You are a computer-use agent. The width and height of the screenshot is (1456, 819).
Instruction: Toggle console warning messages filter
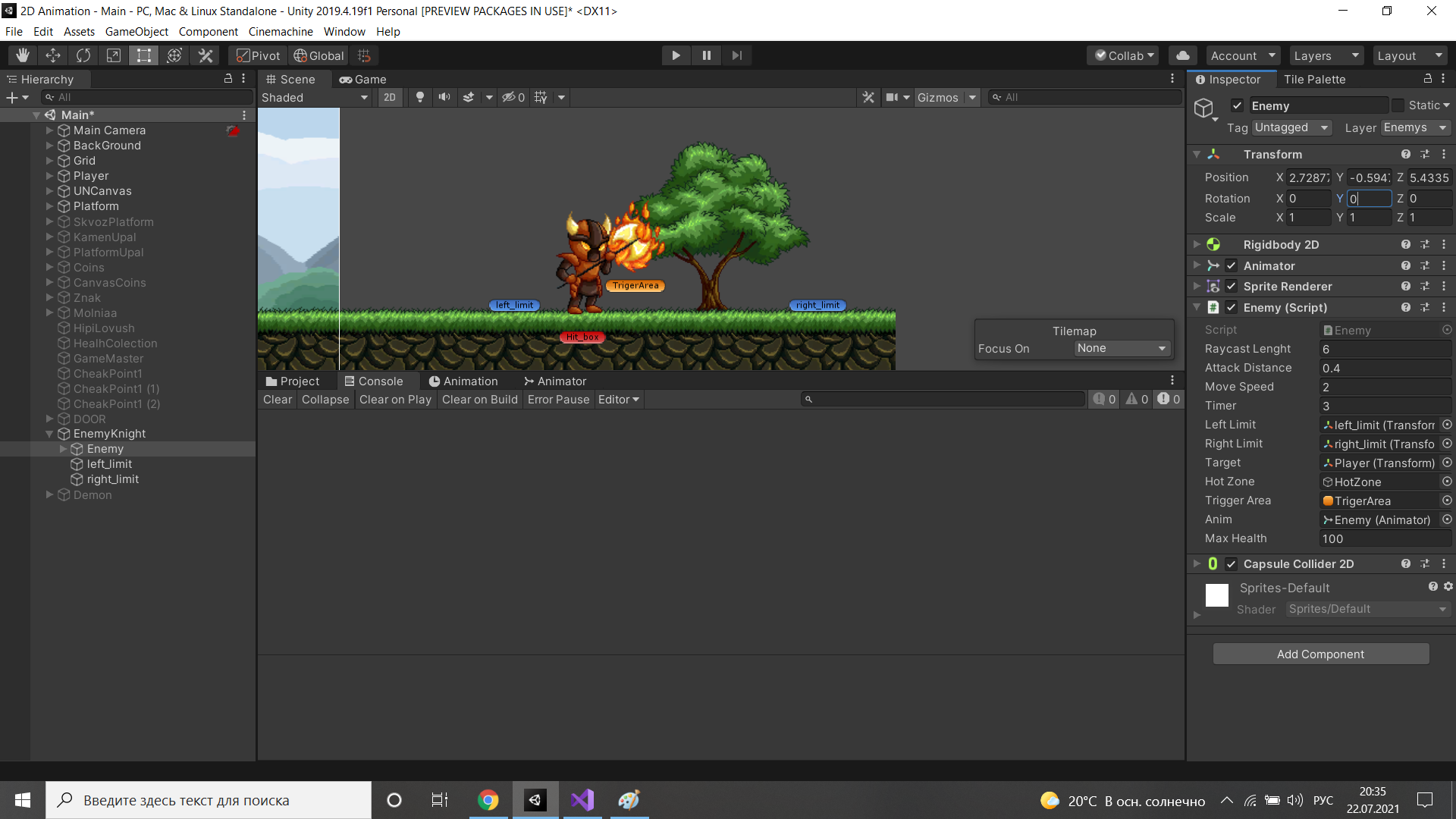[1137, 399]
